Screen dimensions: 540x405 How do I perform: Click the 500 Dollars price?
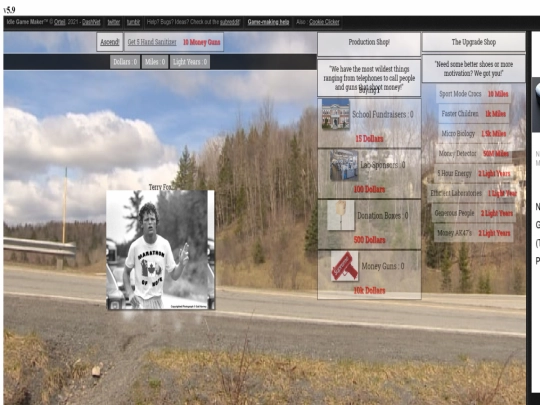click(x=369, y=240)
